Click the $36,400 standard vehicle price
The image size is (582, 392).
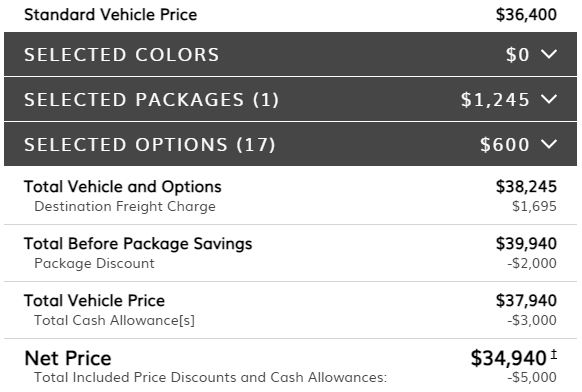(526, 15)
